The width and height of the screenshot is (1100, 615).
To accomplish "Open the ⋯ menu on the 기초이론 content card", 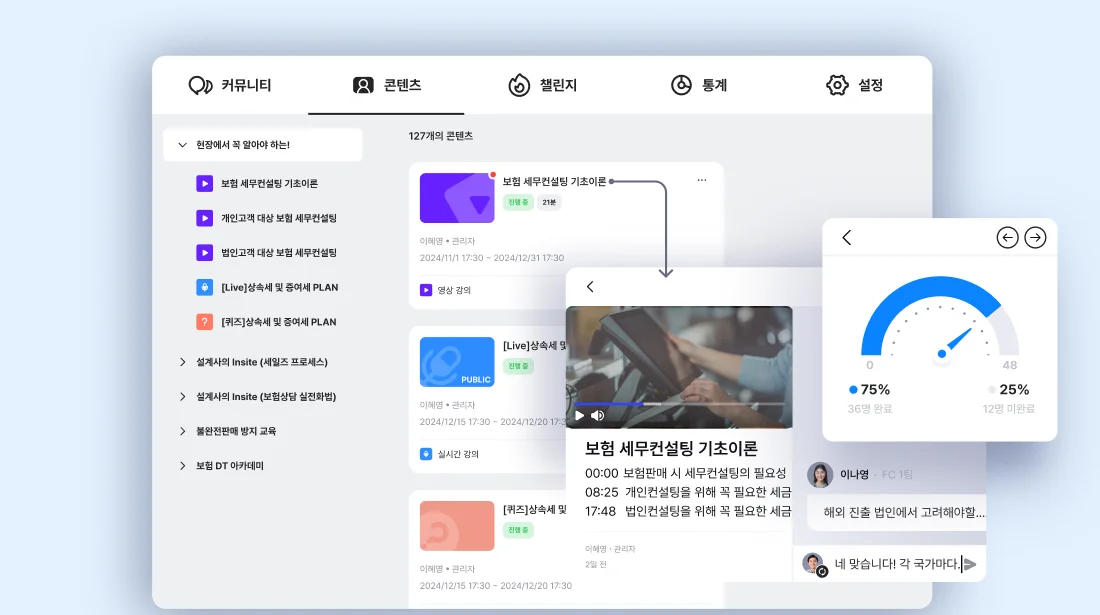I will pyautogui.click(x=701, y=178).
